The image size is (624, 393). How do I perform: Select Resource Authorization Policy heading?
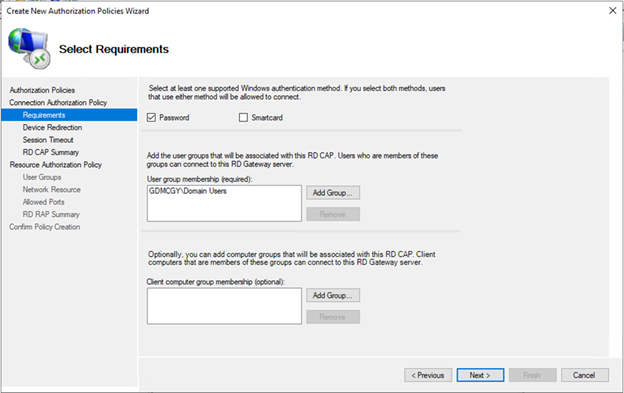pyautogui.click(x=56, y=165)
